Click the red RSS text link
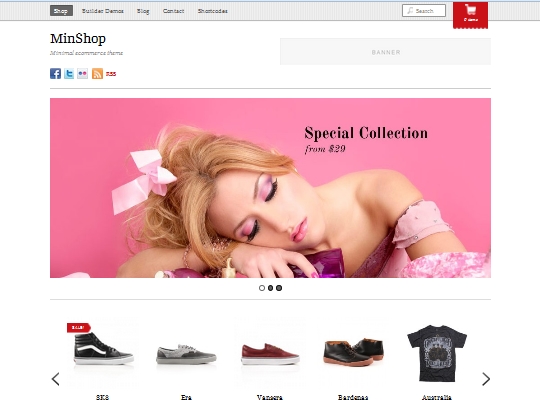Viewport: 540px width, 400px height. click(x=111, y=74)
